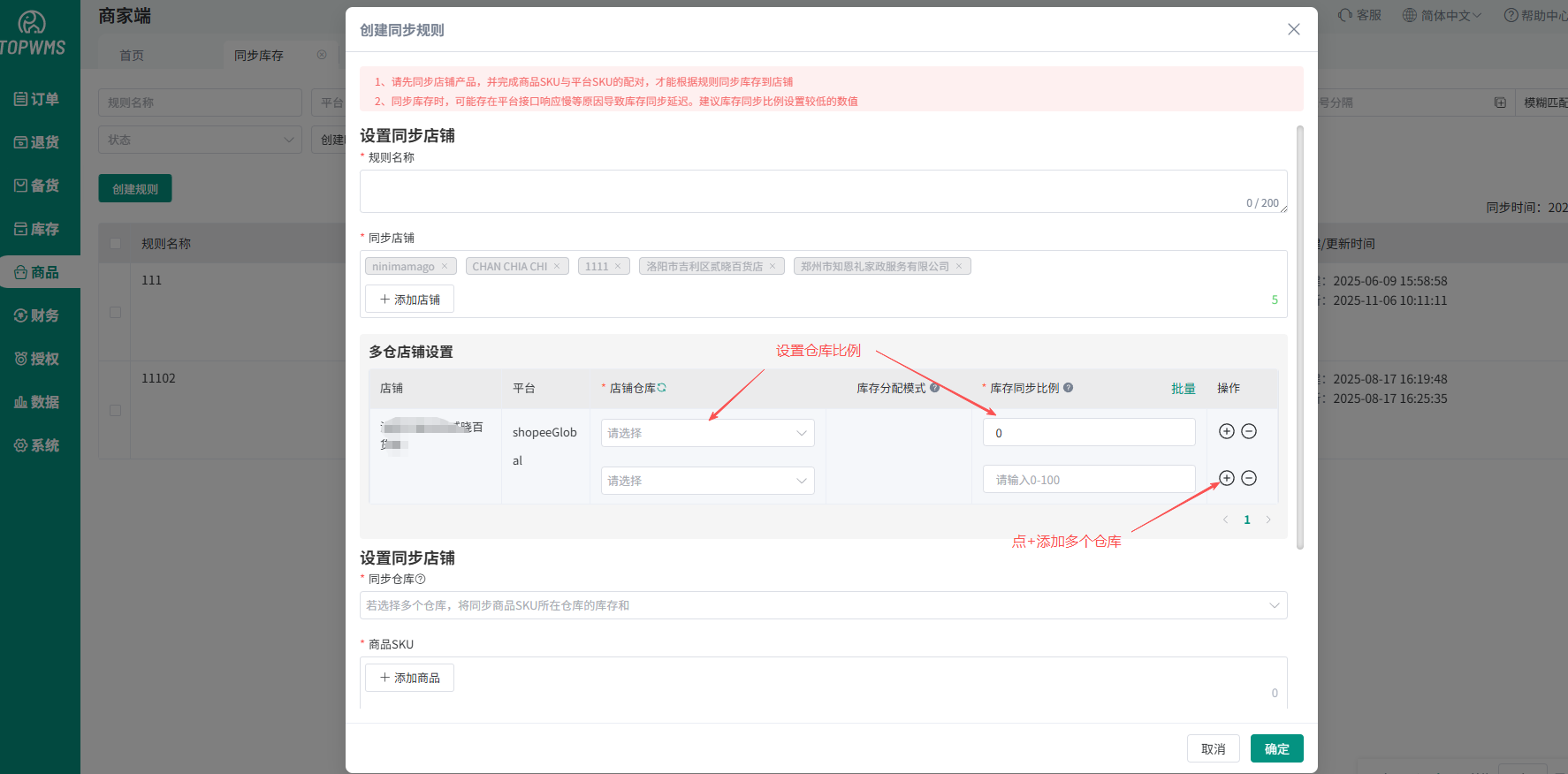Open the help tooltip next to 同步仓库
1568x774 pixels.
[421, 580]
